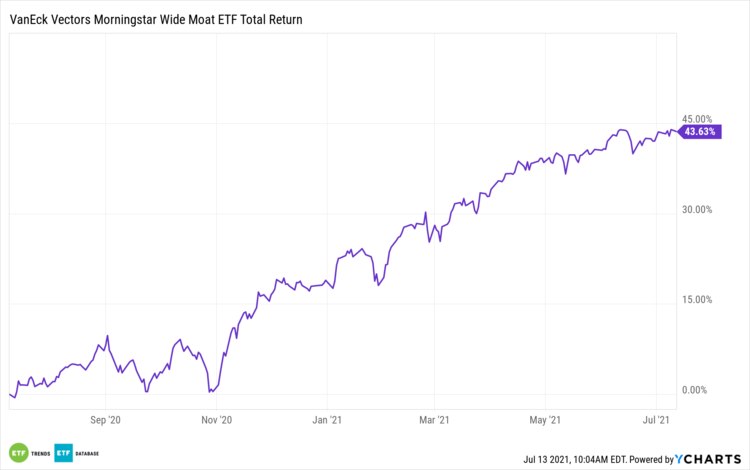Click the ETF Database blue logo
This screenshot has height=470, width=750.
click(x=63, y=452)
